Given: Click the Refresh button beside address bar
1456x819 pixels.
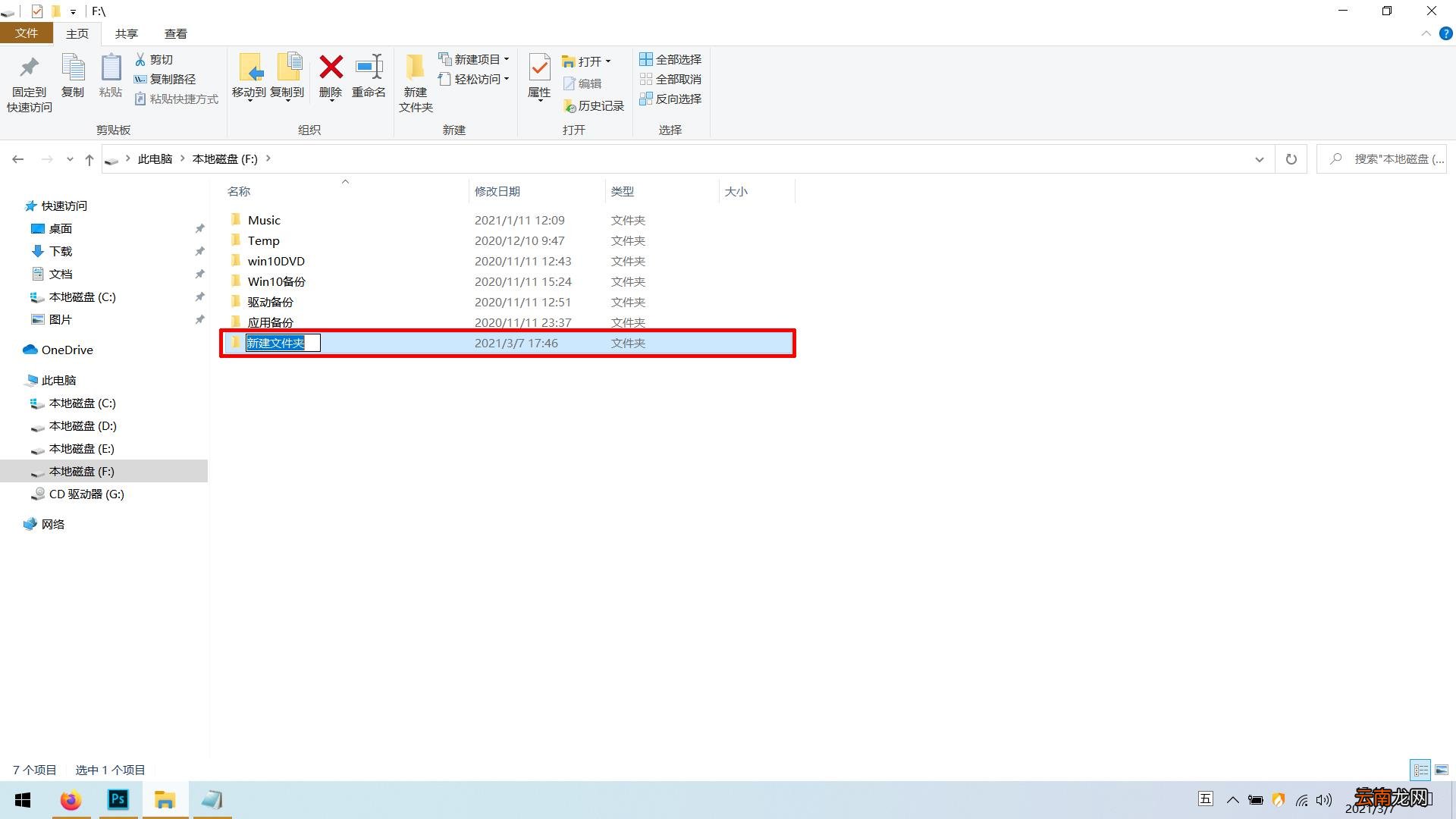Looking at the screenshot, I should click(x=1291, y=159).
